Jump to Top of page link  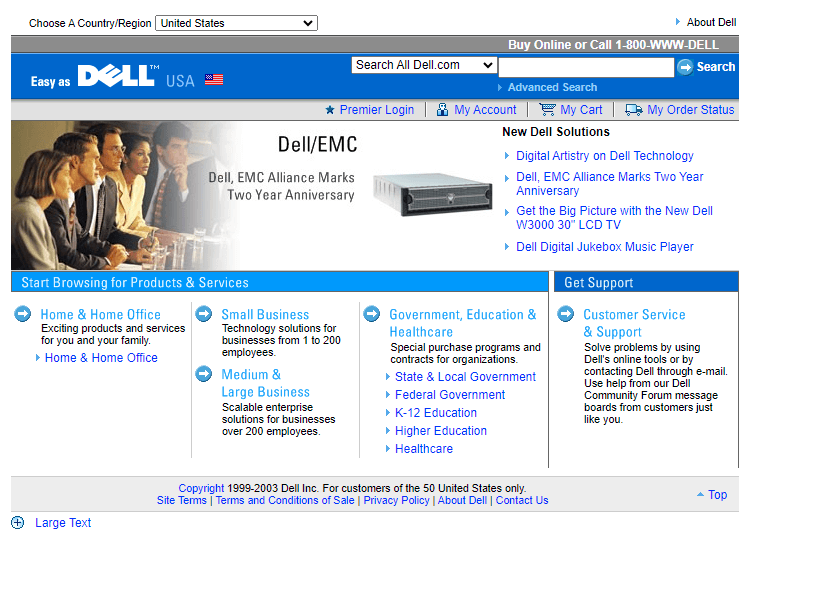[x=717, y=495]
